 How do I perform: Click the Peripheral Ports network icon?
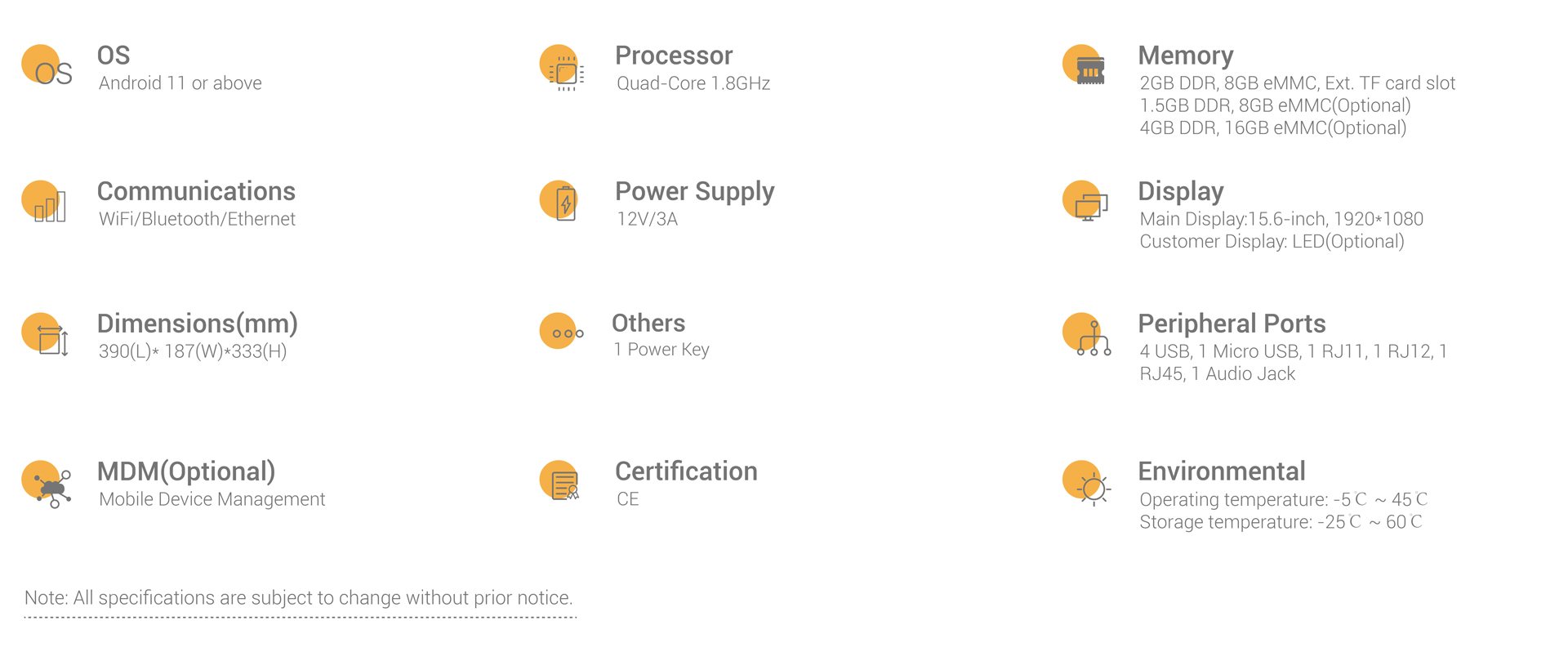click(1087, 334)
